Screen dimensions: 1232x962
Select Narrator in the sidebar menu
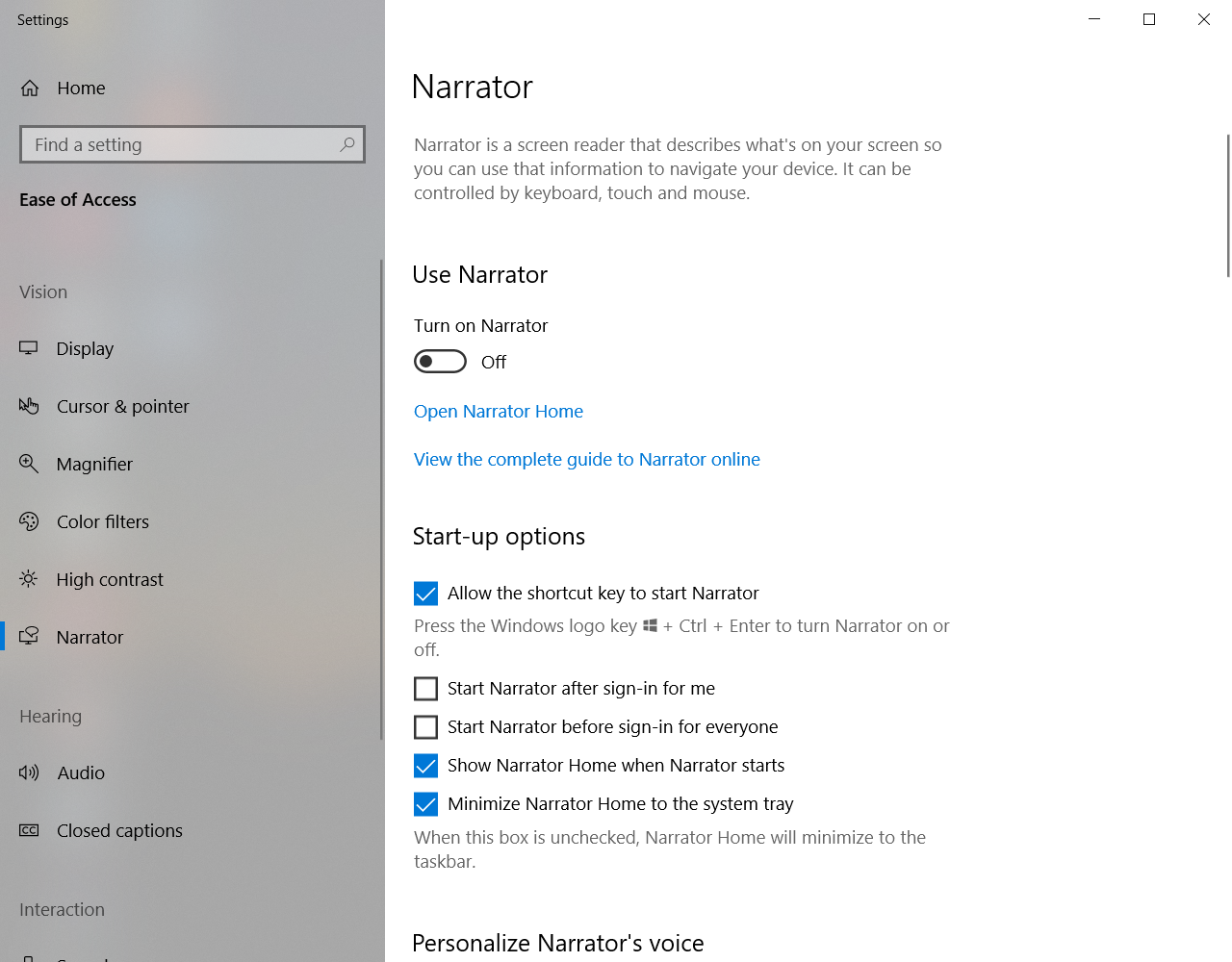(x=90, y=637)
